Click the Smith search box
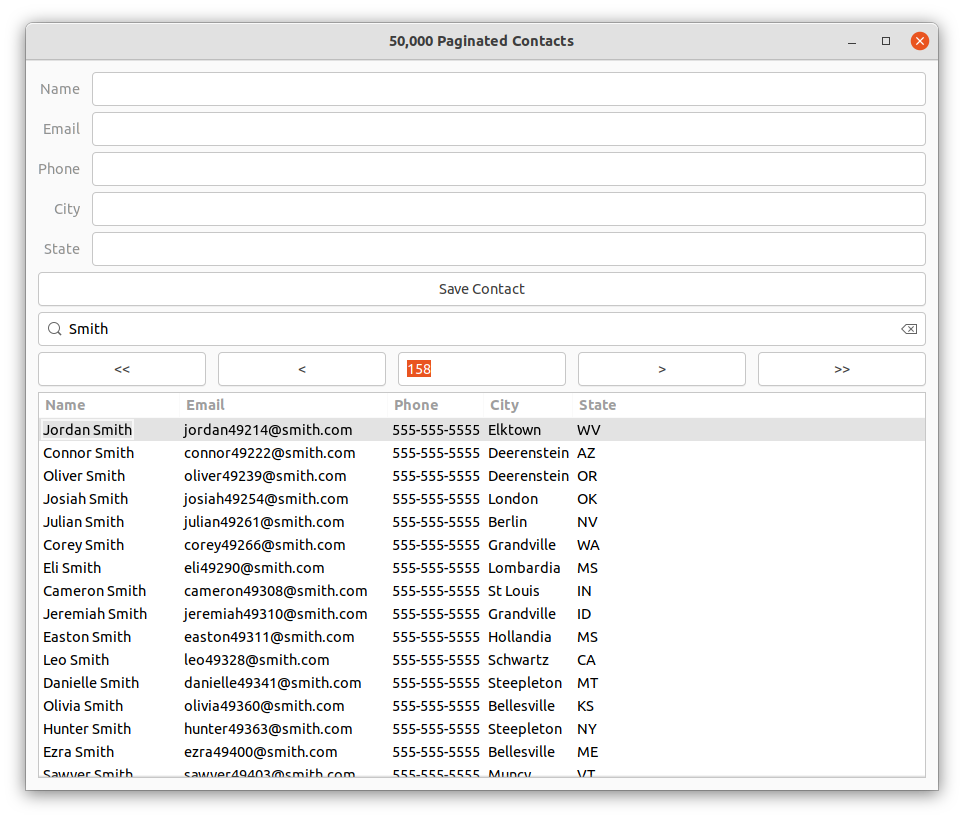Screen dimensions: 964x819 pos(482,329)
